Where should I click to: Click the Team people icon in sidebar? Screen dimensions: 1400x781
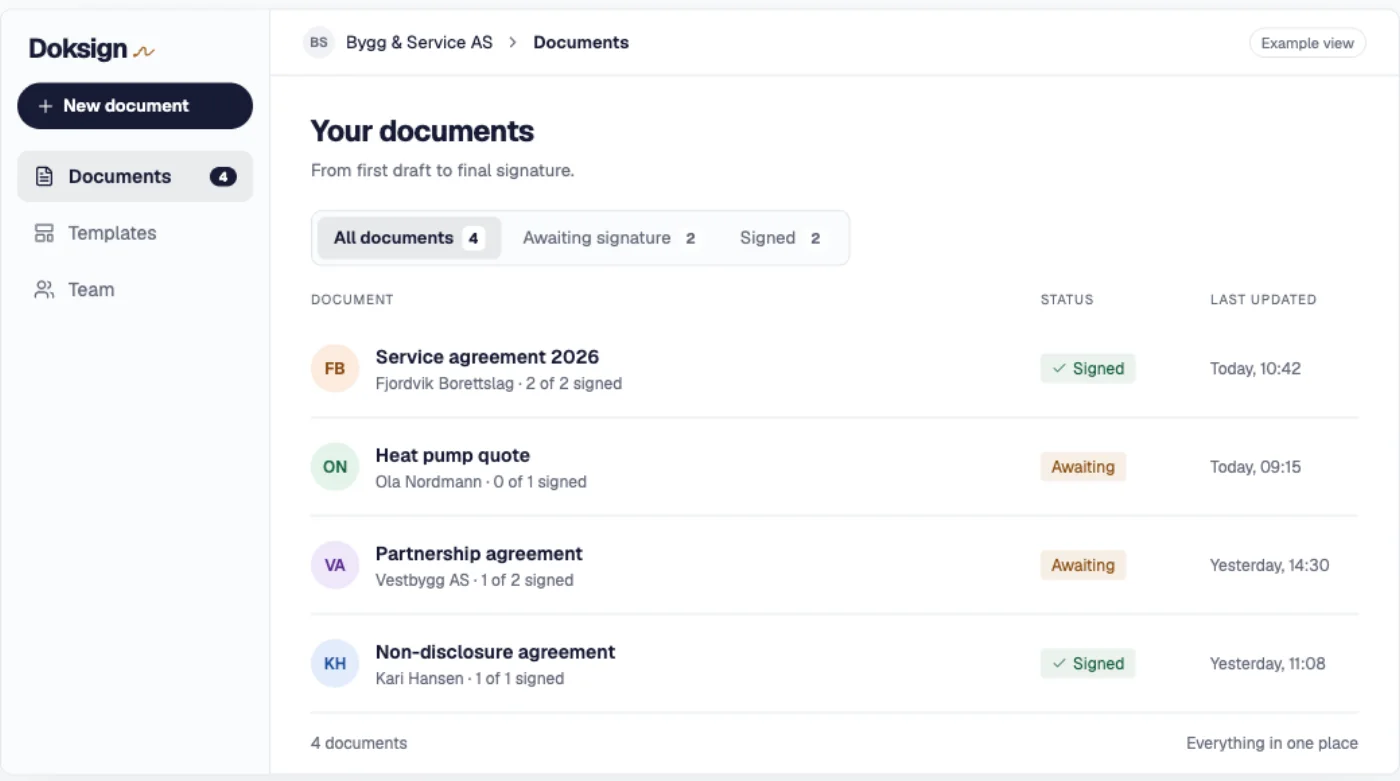pos(44,290)
